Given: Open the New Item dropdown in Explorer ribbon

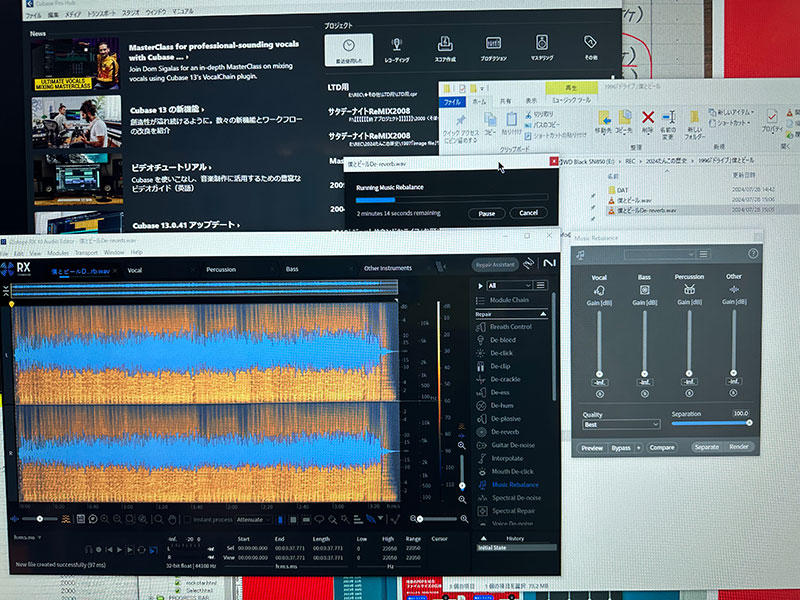Looking at the screenshot, I should 732,112.
